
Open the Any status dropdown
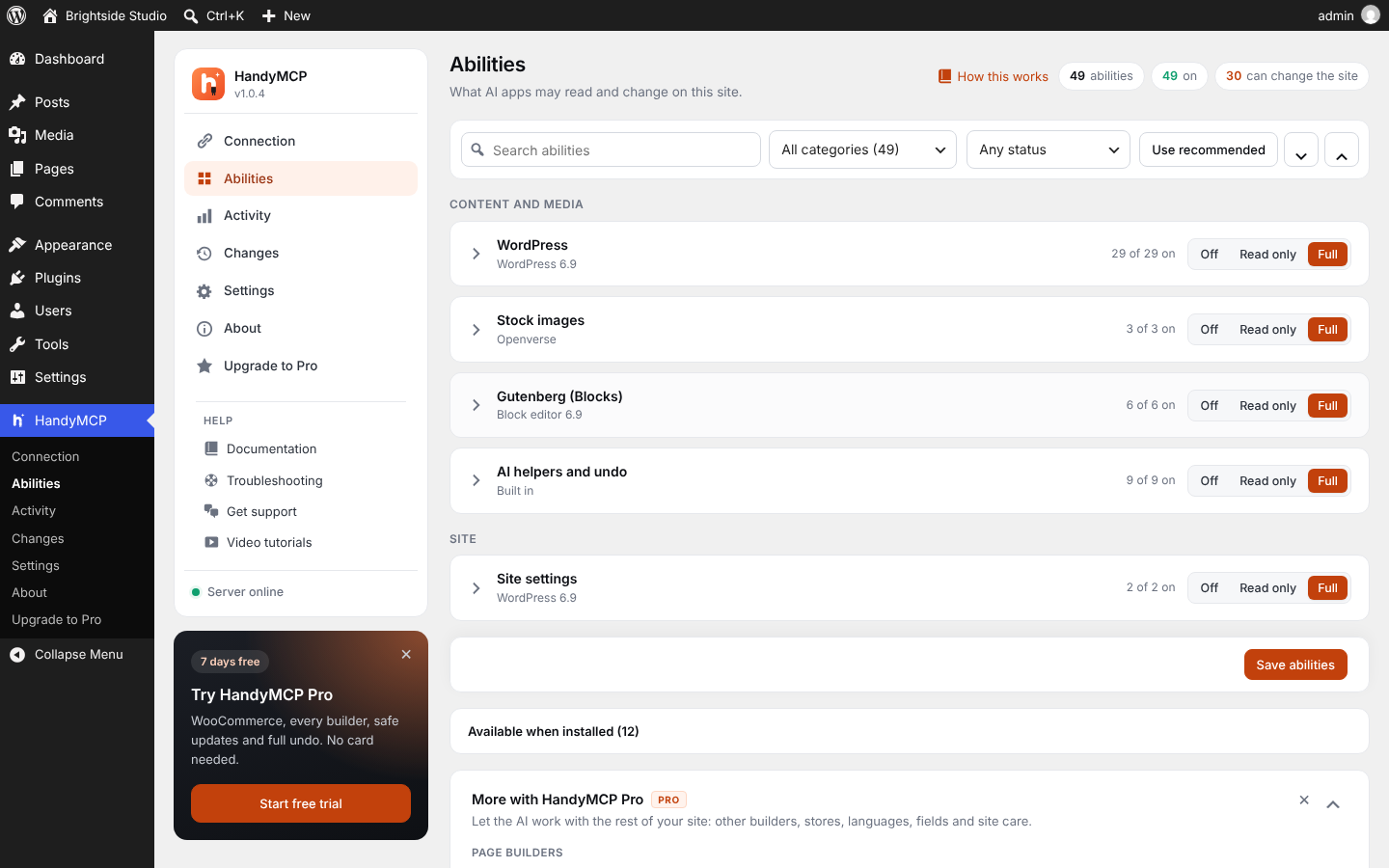point(1049,149)
